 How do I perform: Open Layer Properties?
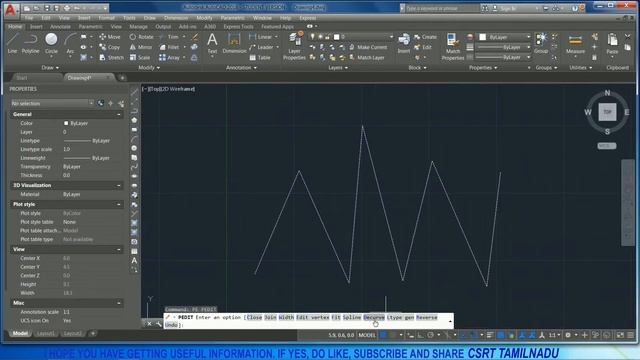(x=294, y=46)
